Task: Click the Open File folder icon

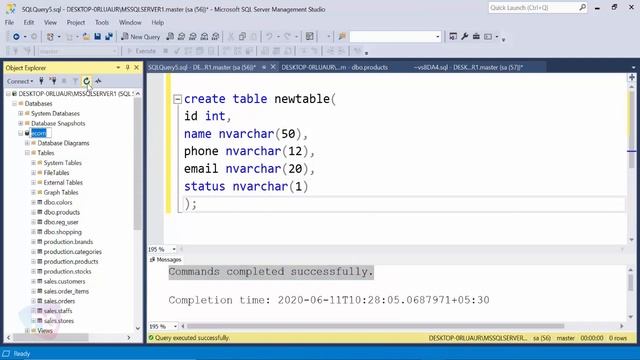Action: click(86, 37)
